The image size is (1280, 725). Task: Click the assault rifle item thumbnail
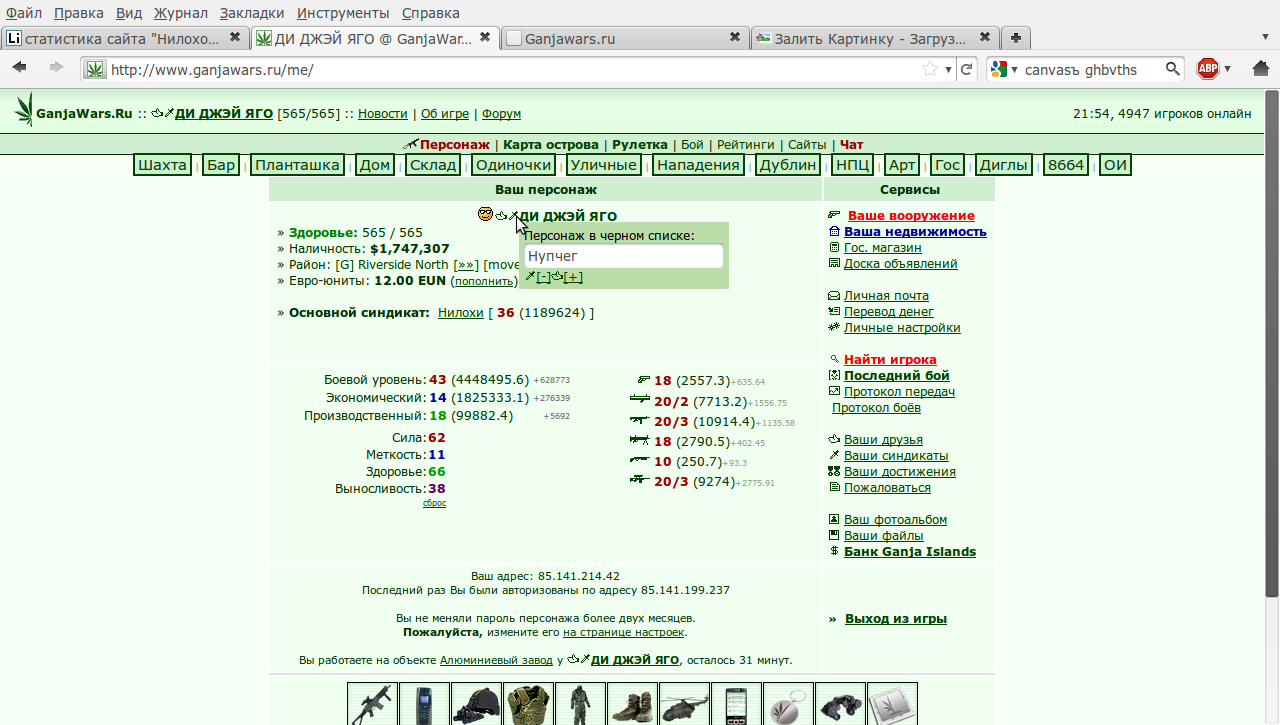[372, 704]
